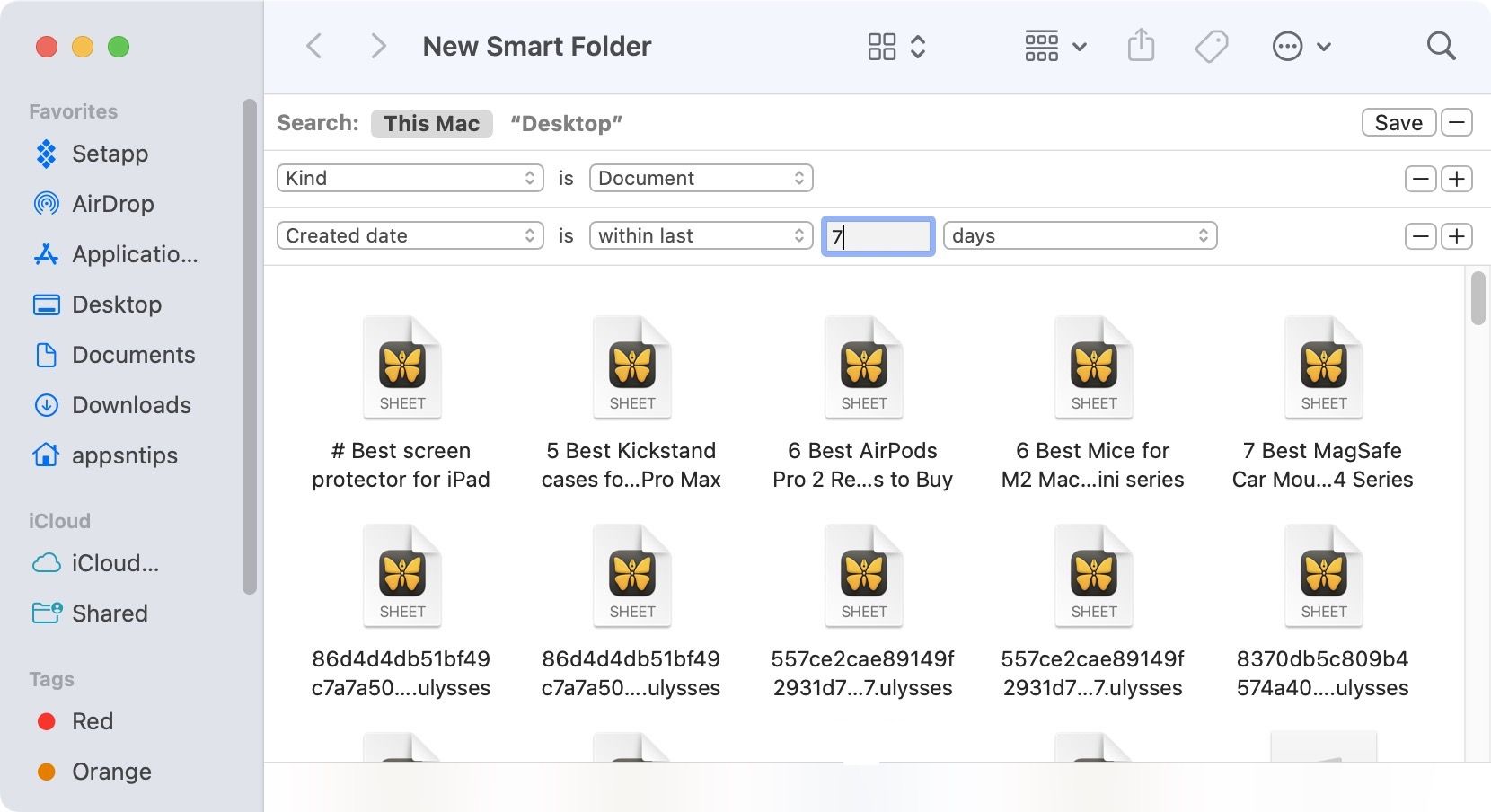Viewport: 1491px width, 812px height.
Task: Open Setapp from sidebar favorites
Action: 110,154
